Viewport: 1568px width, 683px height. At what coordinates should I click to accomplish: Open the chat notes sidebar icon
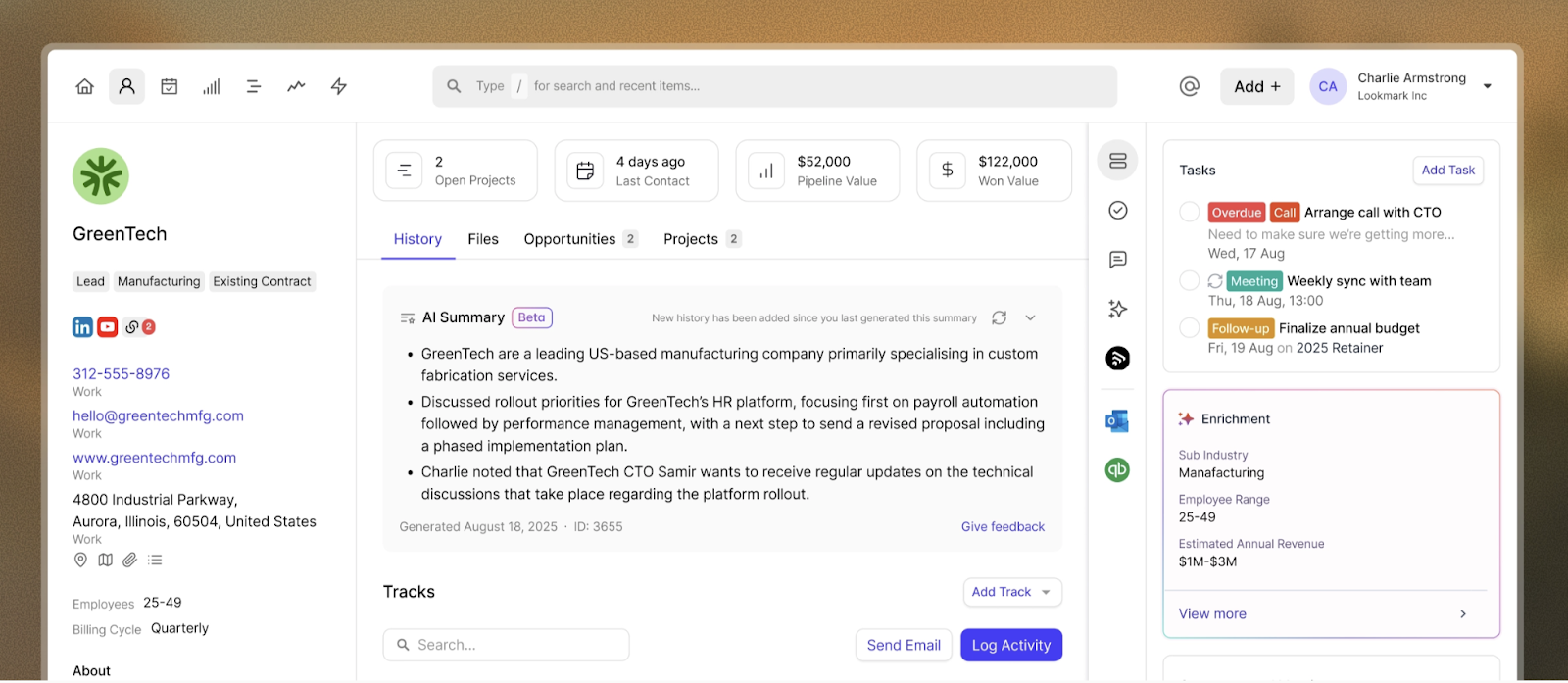[x=1118, y=260]
